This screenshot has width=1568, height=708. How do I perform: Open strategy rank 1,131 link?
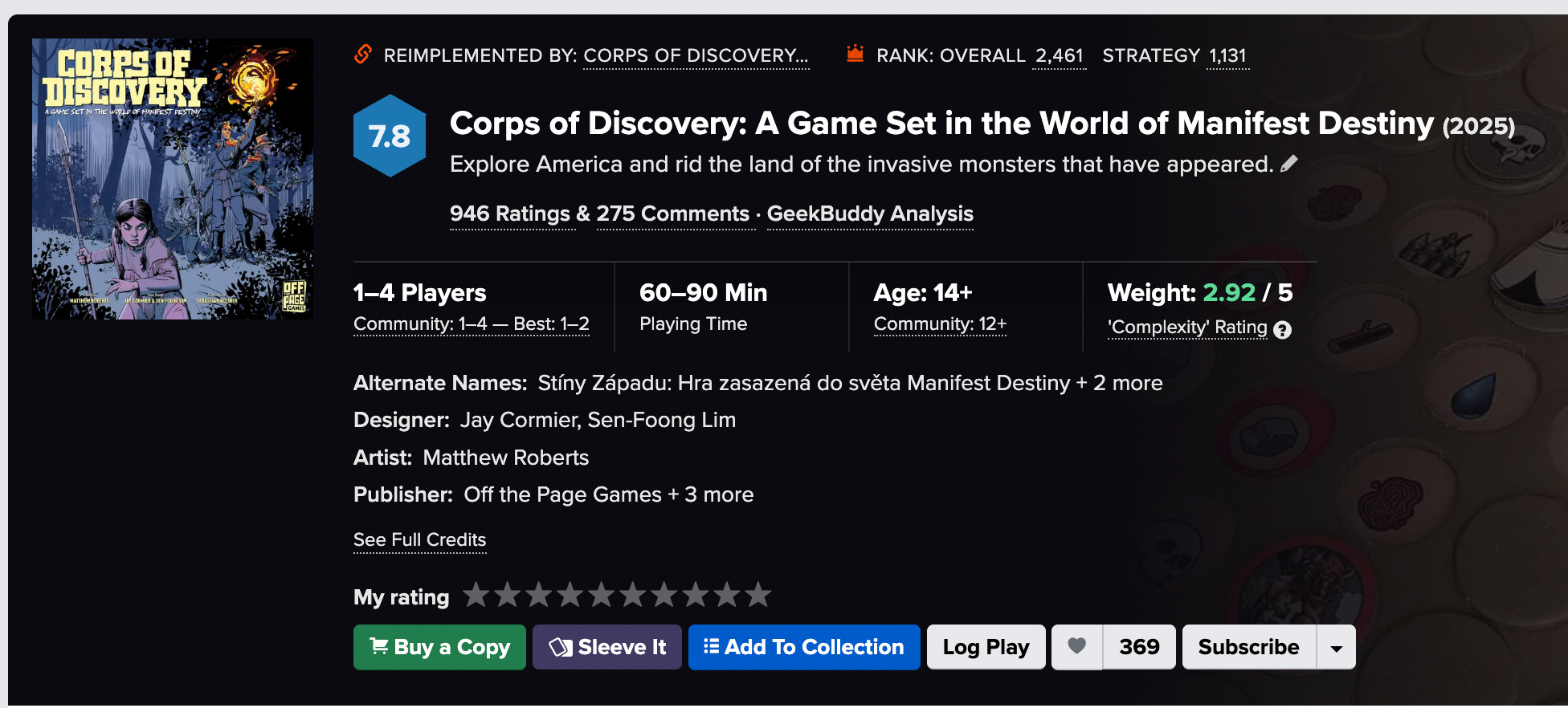pos(1227,55)
